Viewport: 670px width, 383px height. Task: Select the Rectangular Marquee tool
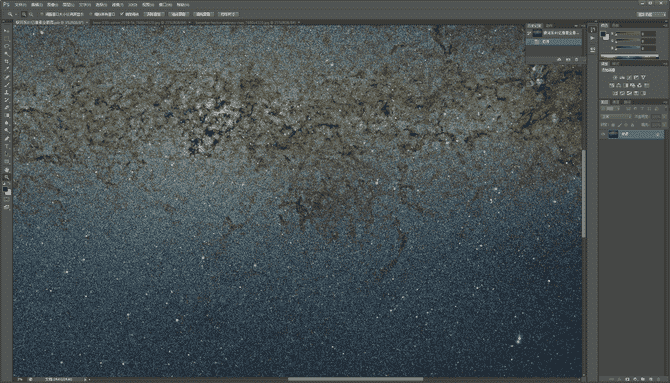click(x=6, y=39)
